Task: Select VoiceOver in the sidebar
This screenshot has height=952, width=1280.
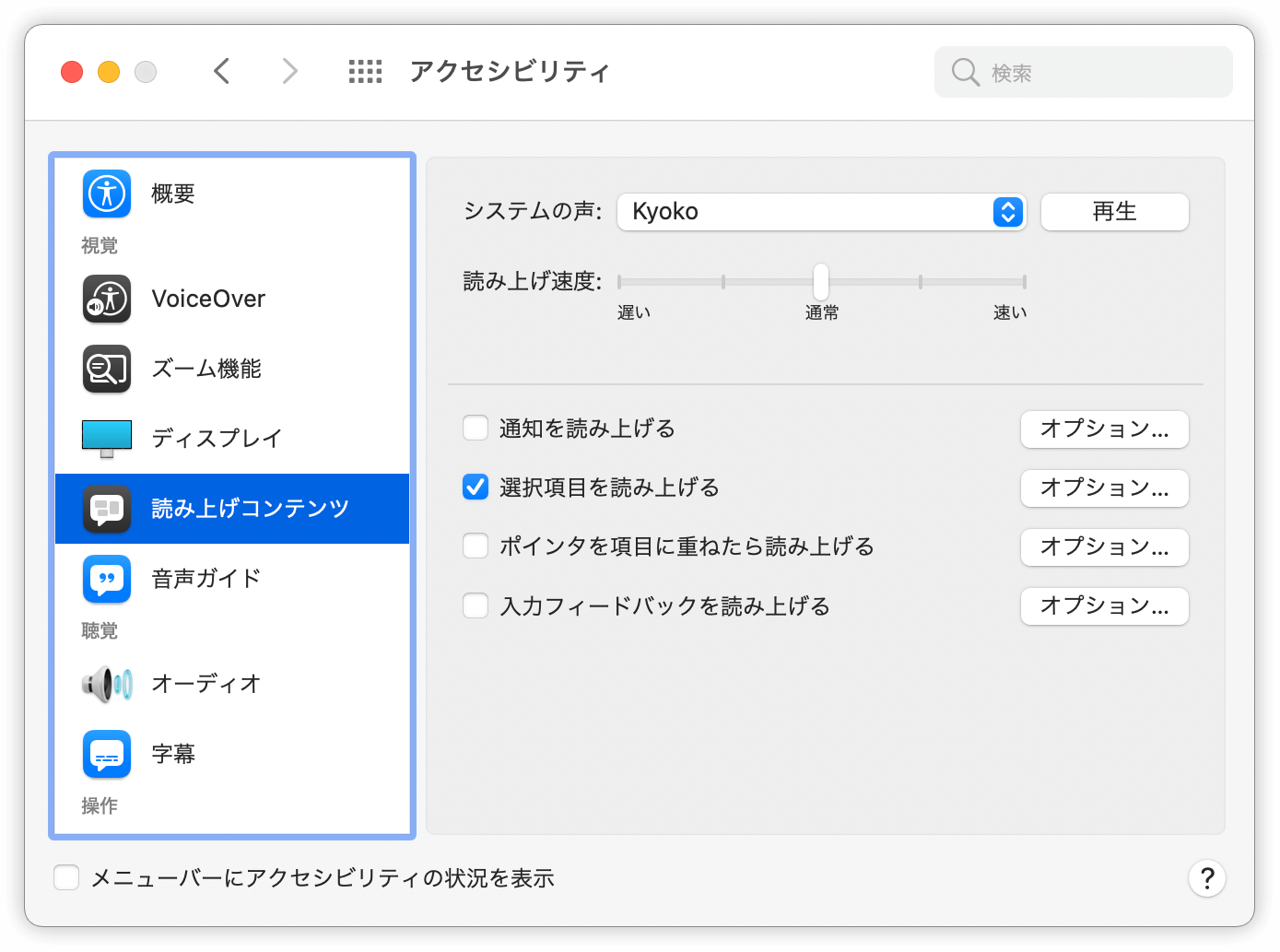Action: pos(232,299)
